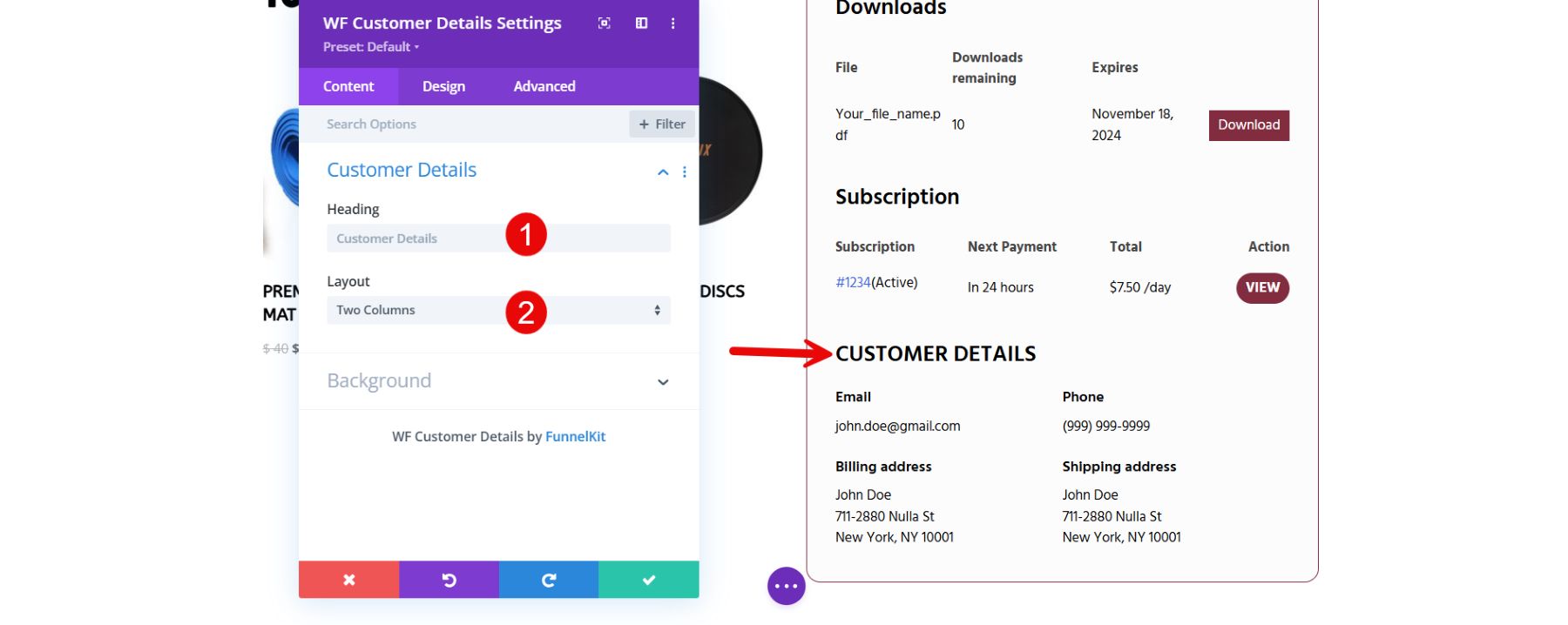This screenshot has width=1568, height=625.
Task: Click the snap-to-sidebar icon in settings header
Action: click(641, 24)
